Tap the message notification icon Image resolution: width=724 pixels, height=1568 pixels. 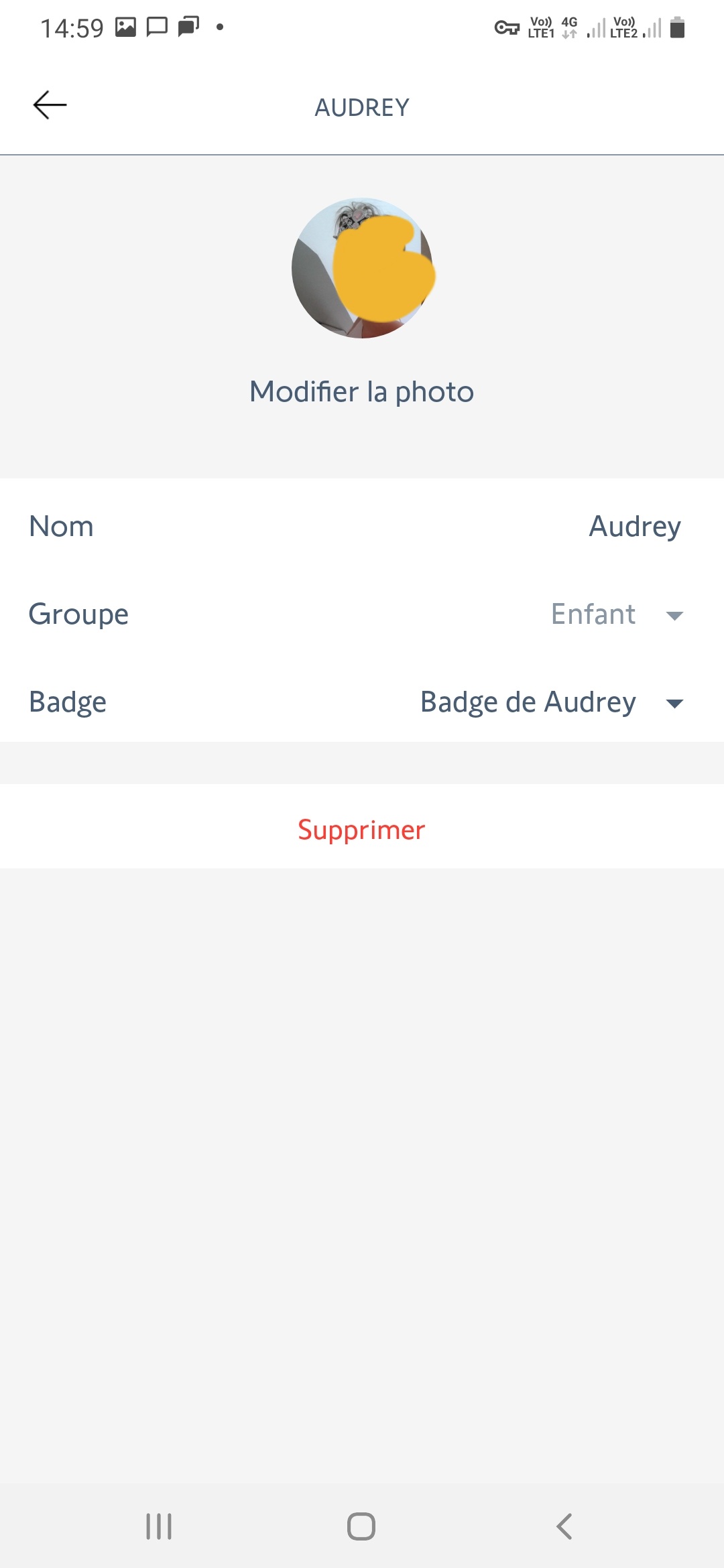tap(157, 27)
